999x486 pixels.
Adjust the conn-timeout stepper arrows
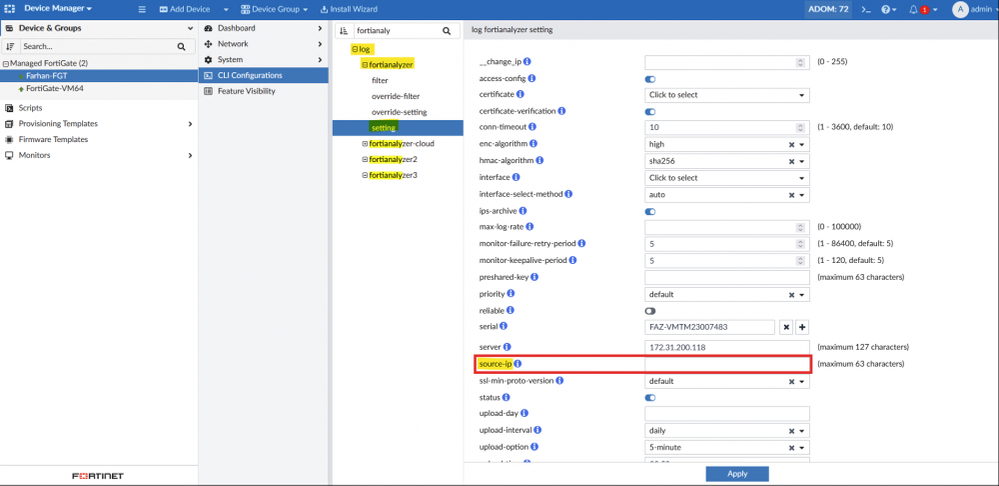800,128
